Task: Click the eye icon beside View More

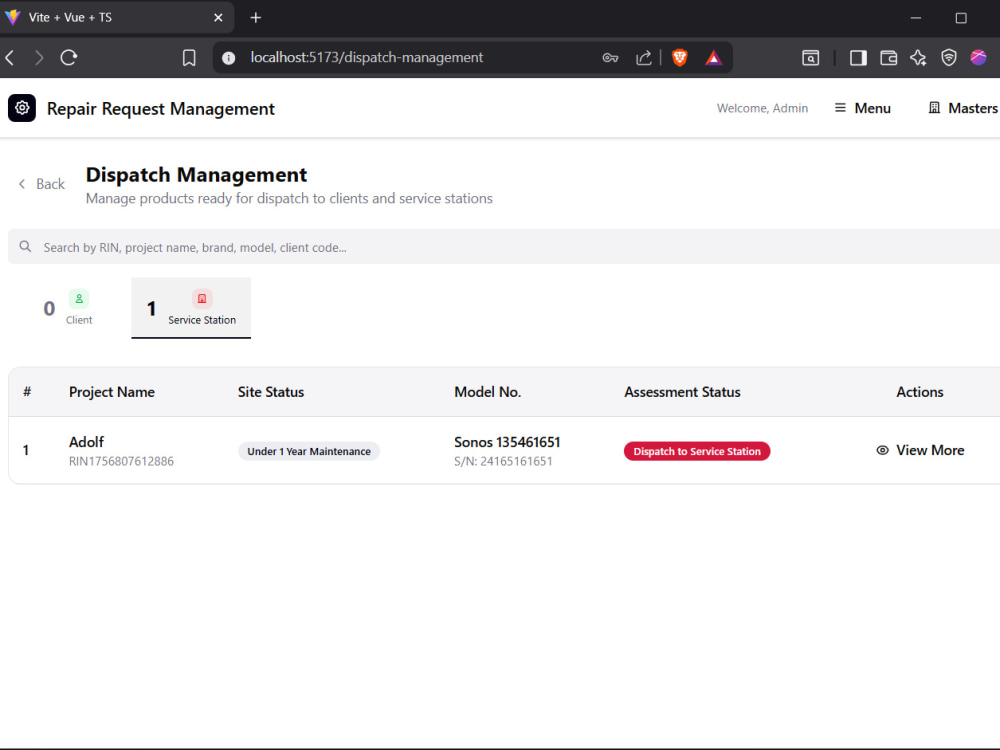Action: (x=882, y=450)
